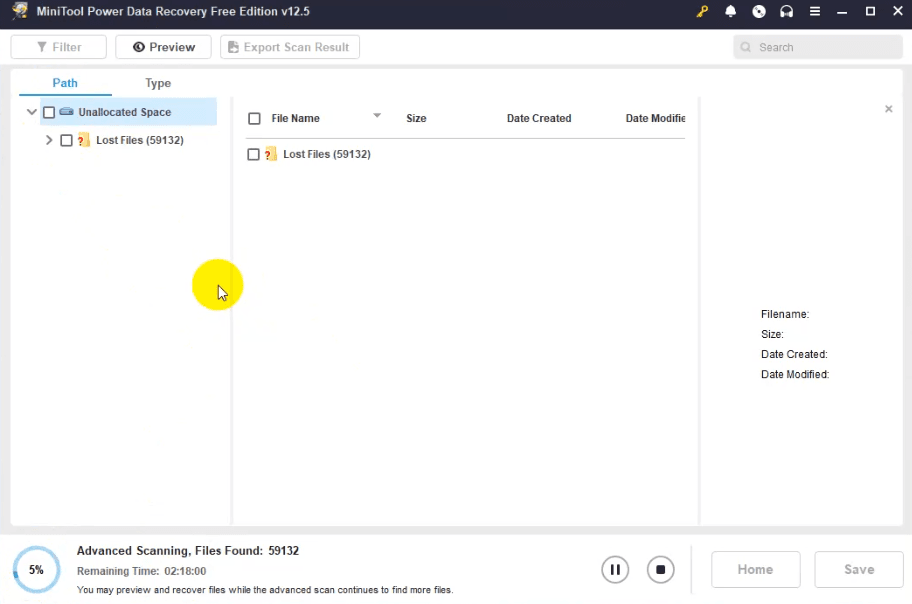Image resolution: width=912 pixels, height=604 pixels.
Task: Click the File Name column header
Action: (x=295, y=119)
